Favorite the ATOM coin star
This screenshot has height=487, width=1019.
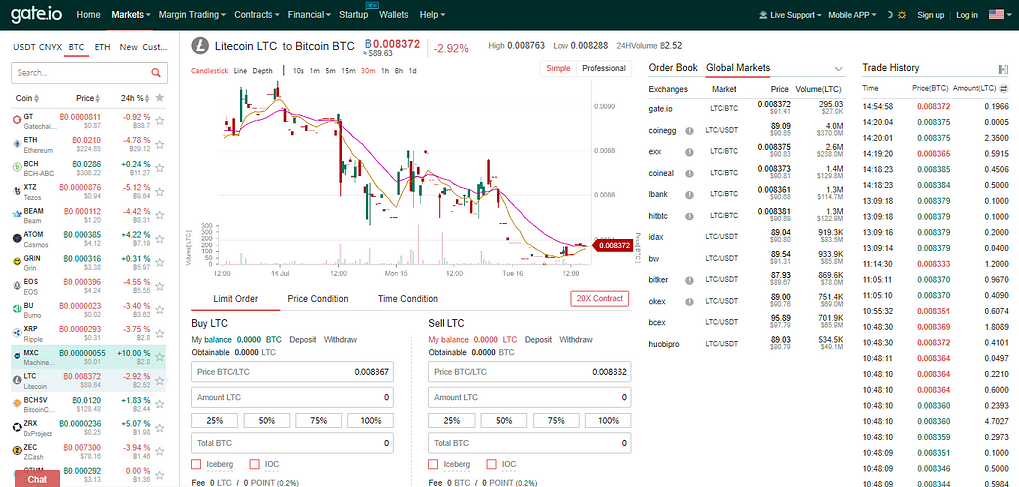pyautogui.click(x=160, y=238)
